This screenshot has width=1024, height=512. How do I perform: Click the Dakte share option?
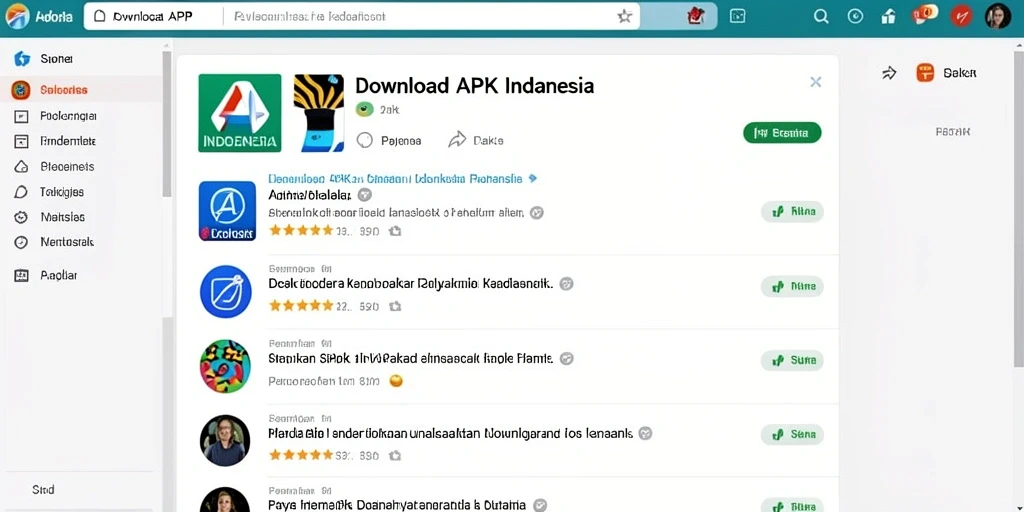[476, 140]
